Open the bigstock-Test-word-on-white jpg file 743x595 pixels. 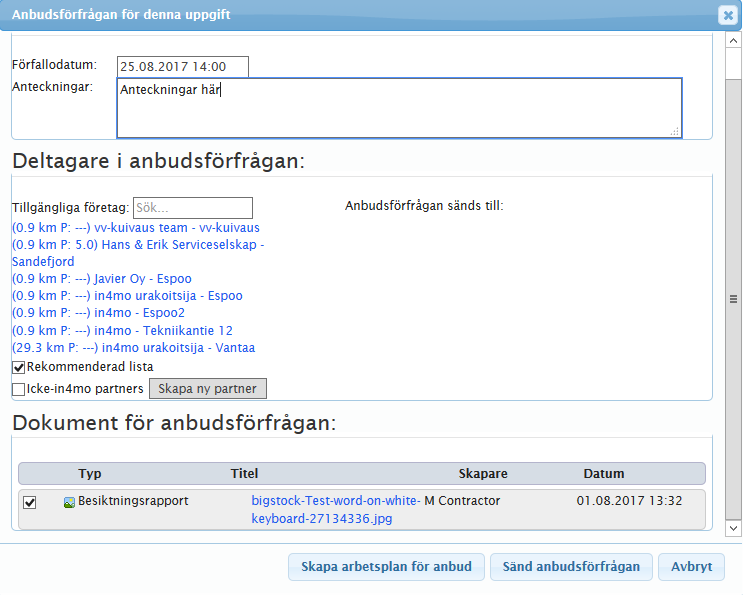click(335, 509)
